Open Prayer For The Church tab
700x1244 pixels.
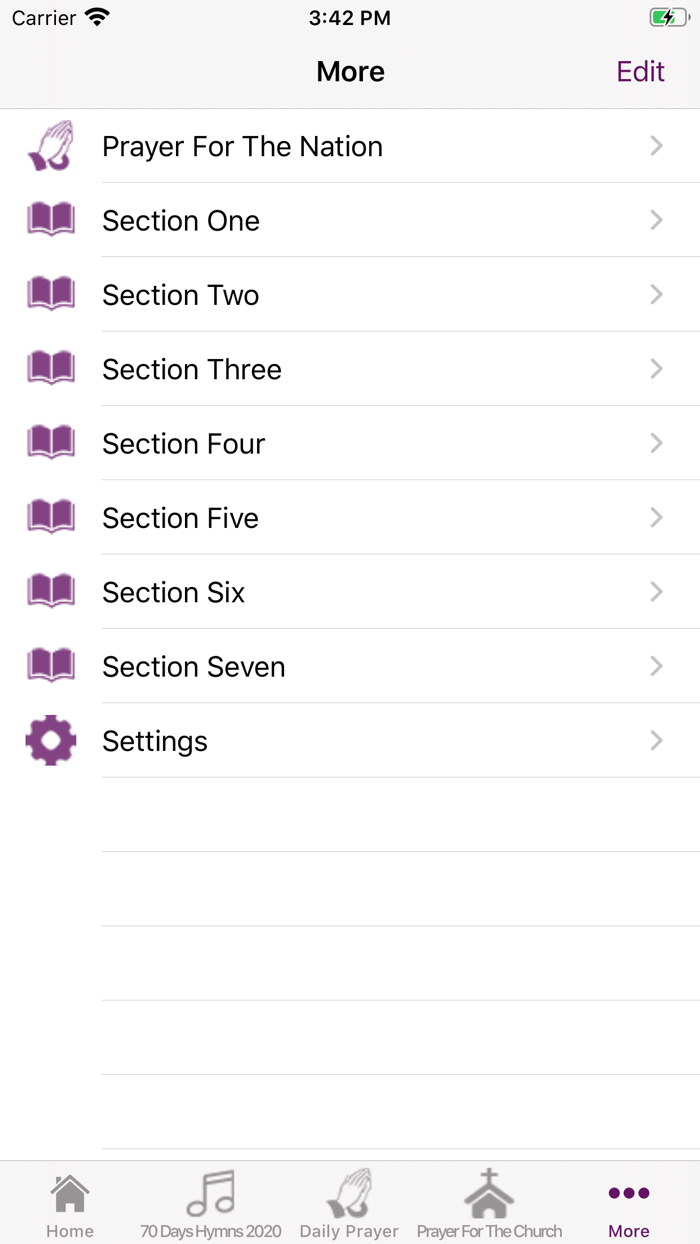click(x=489, y=1203)
